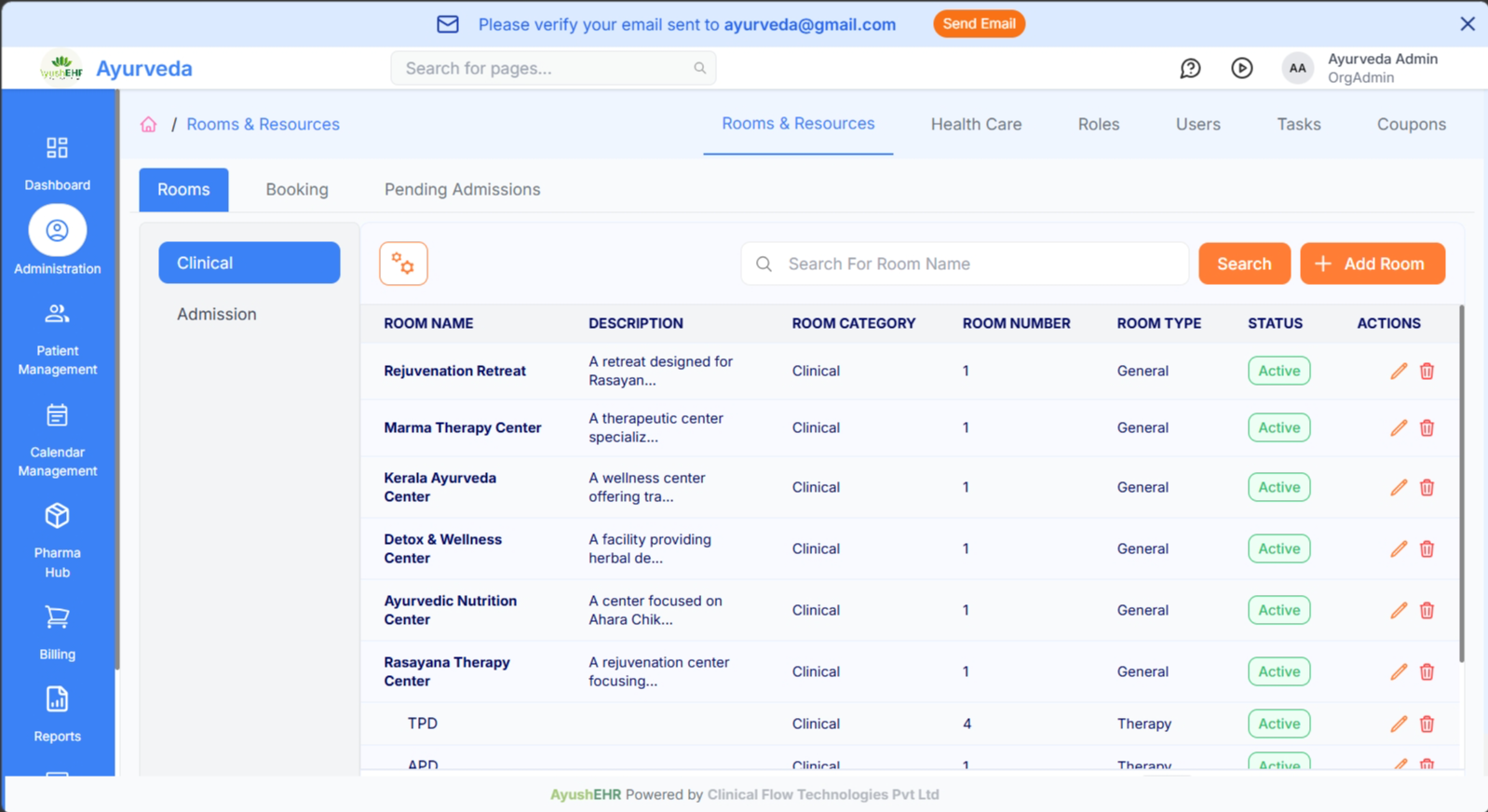Click the Send Email button
Screen dimensions: 1488x812
click(x=979, y=23)
